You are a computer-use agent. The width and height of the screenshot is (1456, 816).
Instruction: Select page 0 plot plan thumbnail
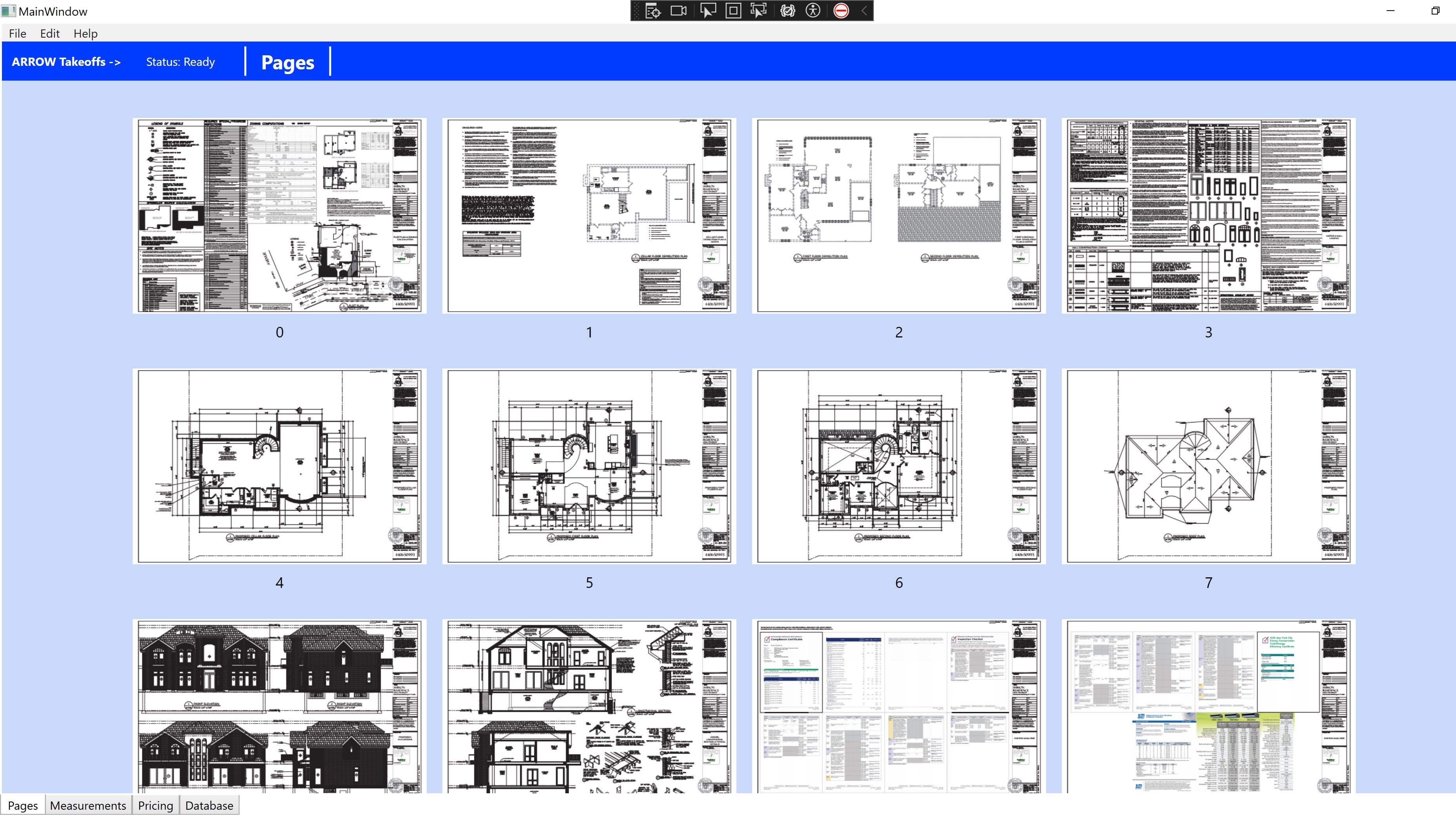tap(279, 215)
